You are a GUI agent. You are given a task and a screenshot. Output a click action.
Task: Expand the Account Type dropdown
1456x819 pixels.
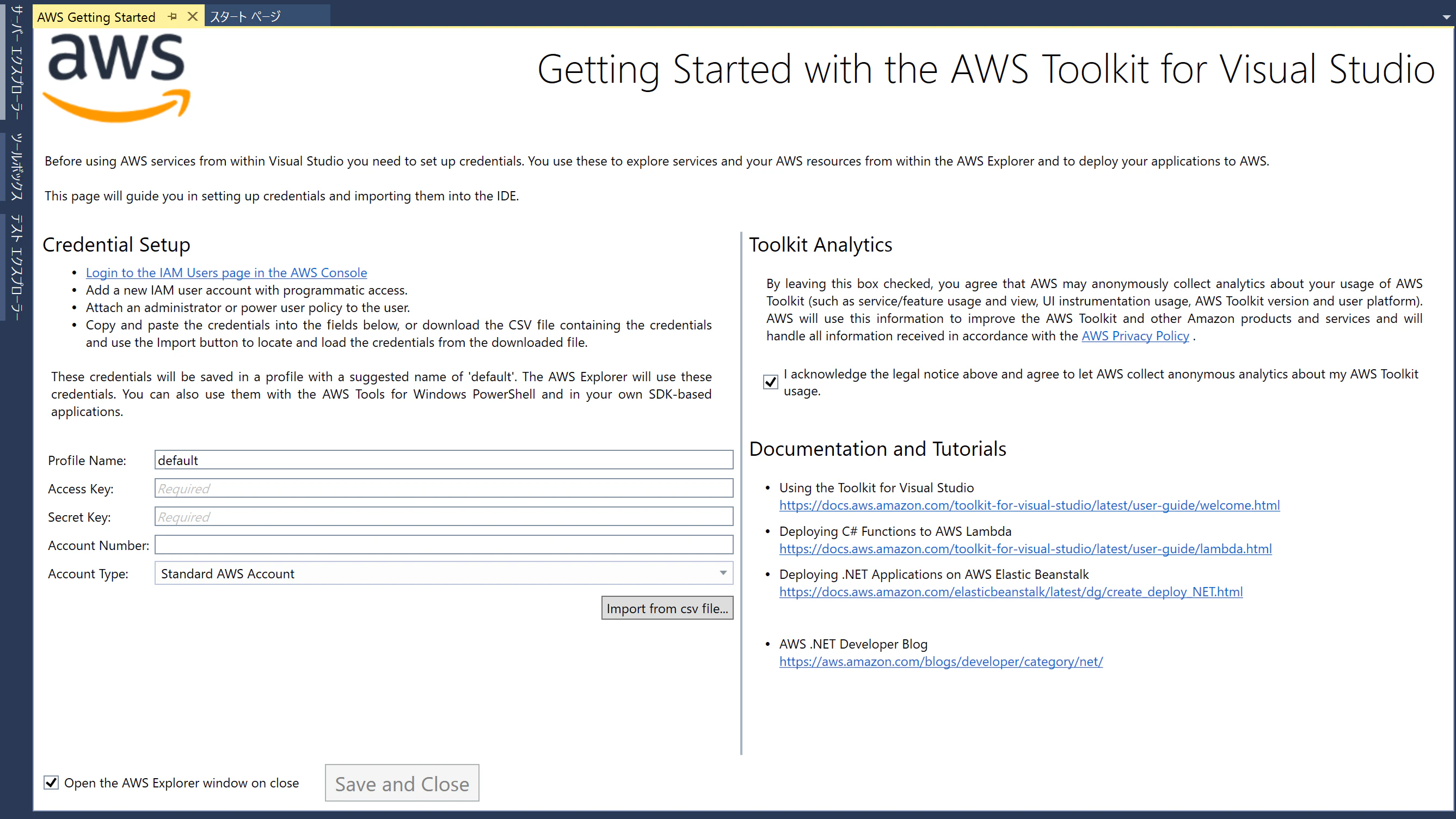coord(444,573)
